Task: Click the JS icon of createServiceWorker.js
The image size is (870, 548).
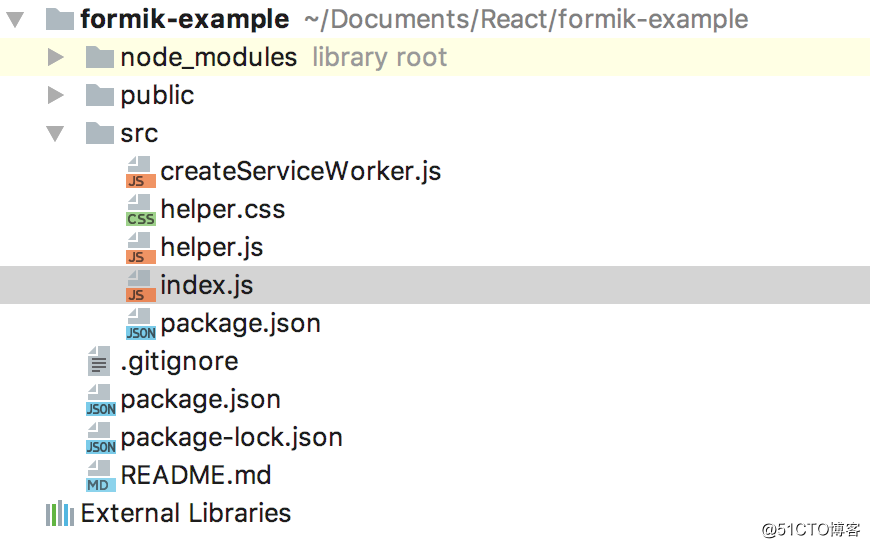Action: click(140, 171)
